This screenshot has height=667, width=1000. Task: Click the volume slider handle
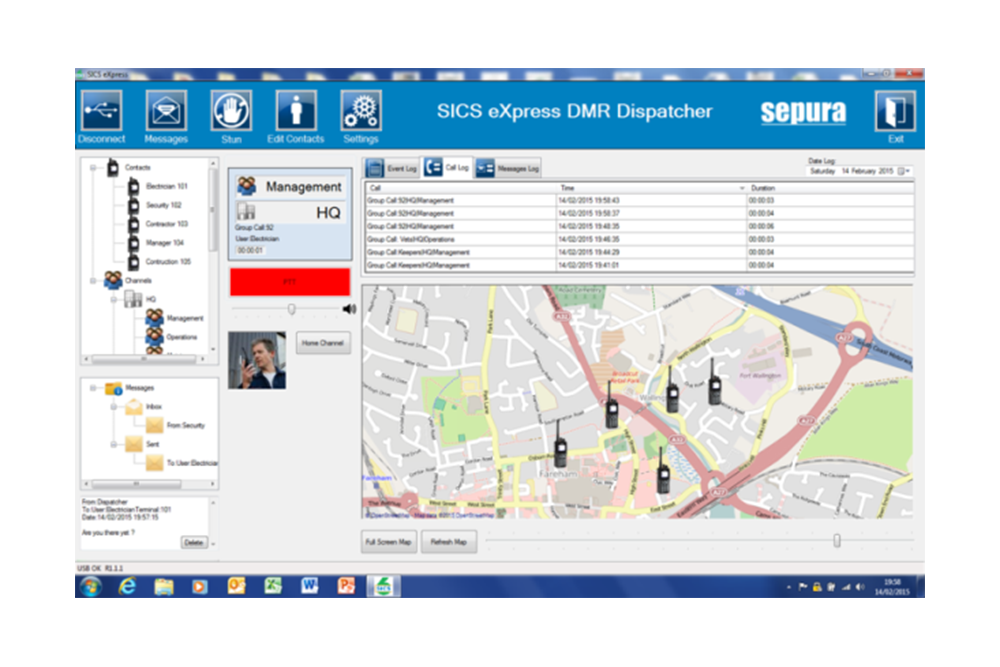point(291,309)
